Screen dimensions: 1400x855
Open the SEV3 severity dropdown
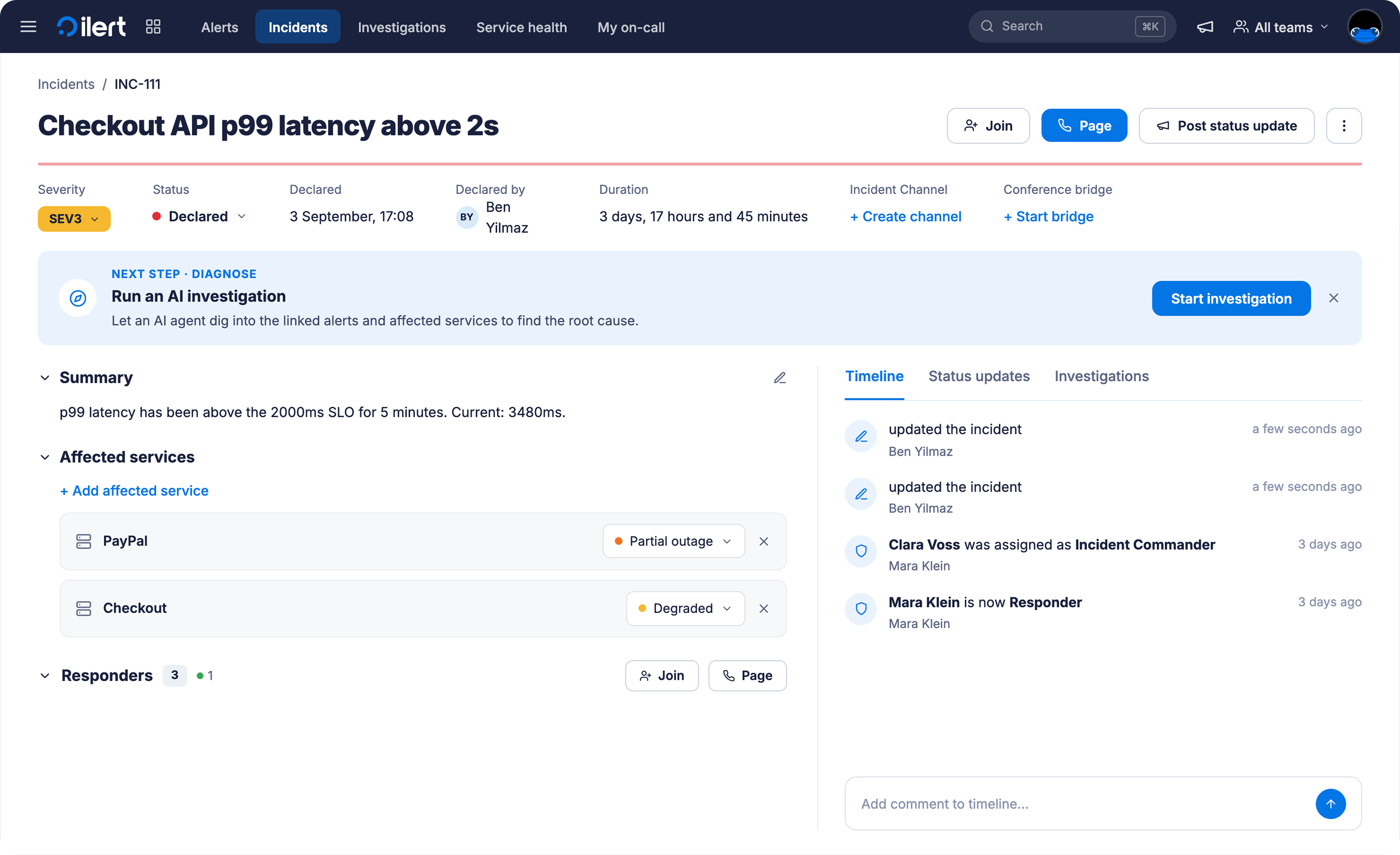[74, 219]
